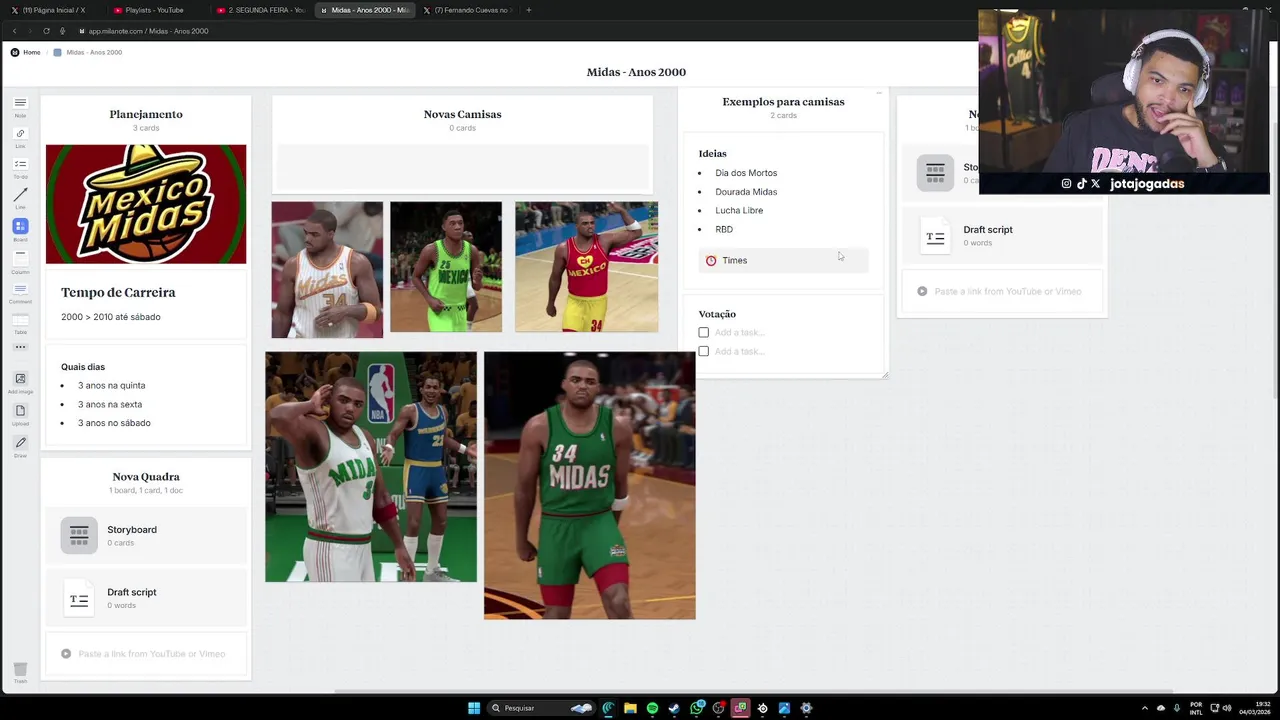The image size is (1280, 720).
Task: Click the Mexico Midas logo image
Action: [146, 204]
